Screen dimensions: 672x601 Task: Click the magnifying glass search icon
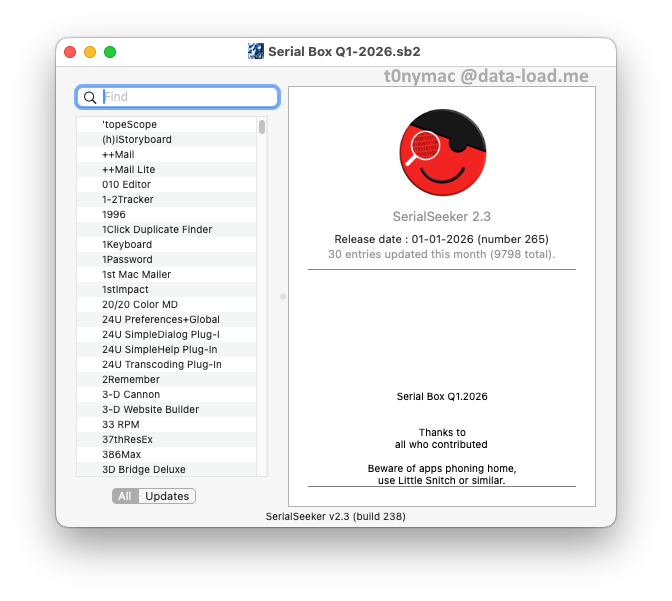click(x=90, y=97)
